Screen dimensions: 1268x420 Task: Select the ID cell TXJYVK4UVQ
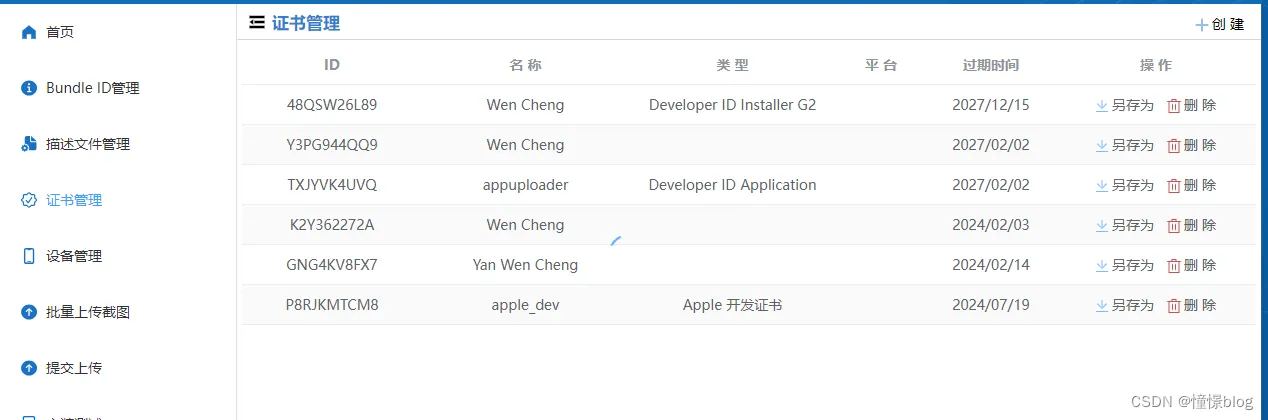(x=332, y=185)
